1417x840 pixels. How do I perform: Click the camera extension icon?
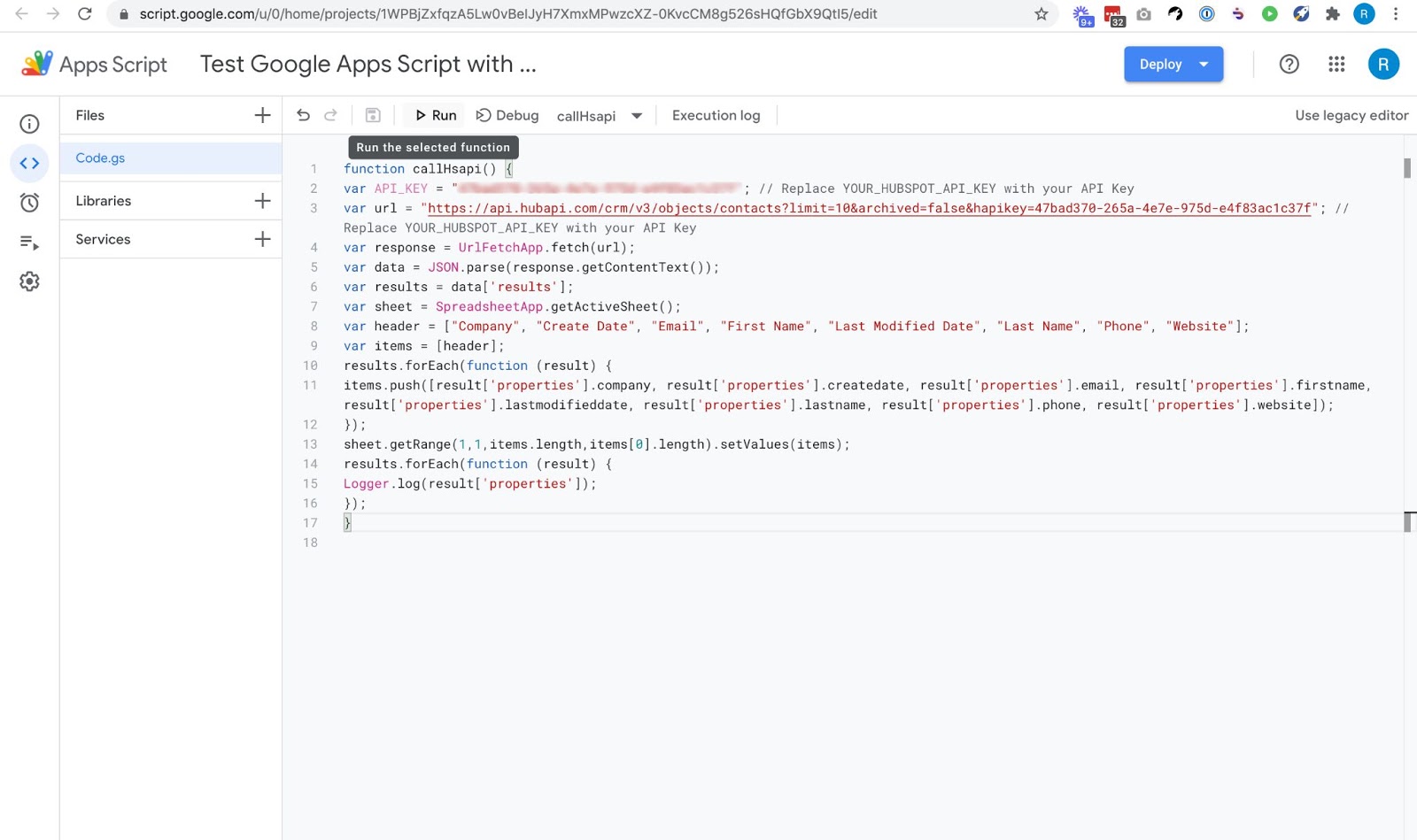click(1143, 13)
